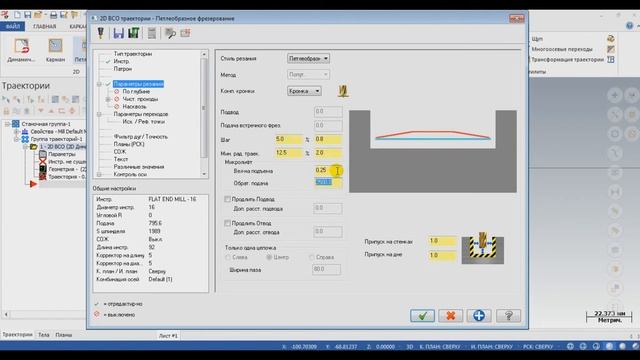Select Насквозь in dialog tree
Screen dimensions: 640x360
tap(134, 107)
